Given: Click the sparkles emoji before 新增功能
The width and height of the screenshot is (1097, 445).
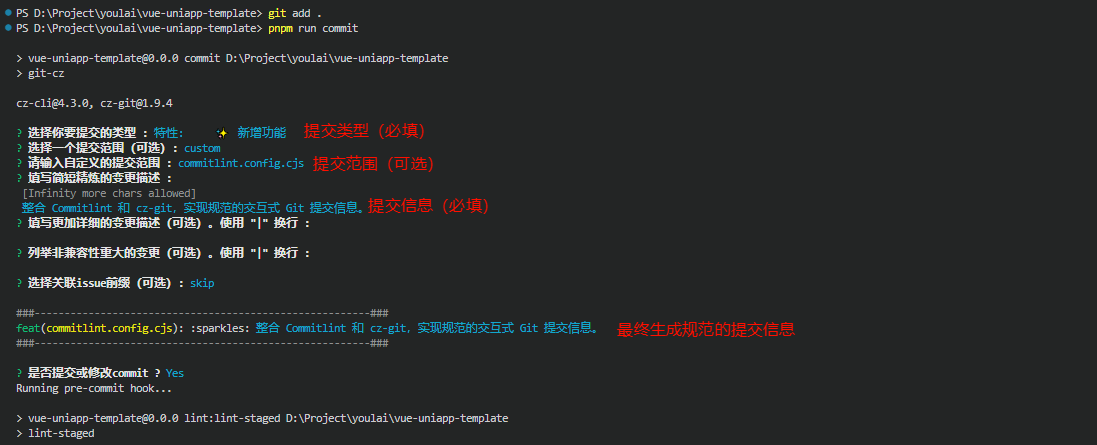Looking at the screenshot, I should tap(222, 133).
